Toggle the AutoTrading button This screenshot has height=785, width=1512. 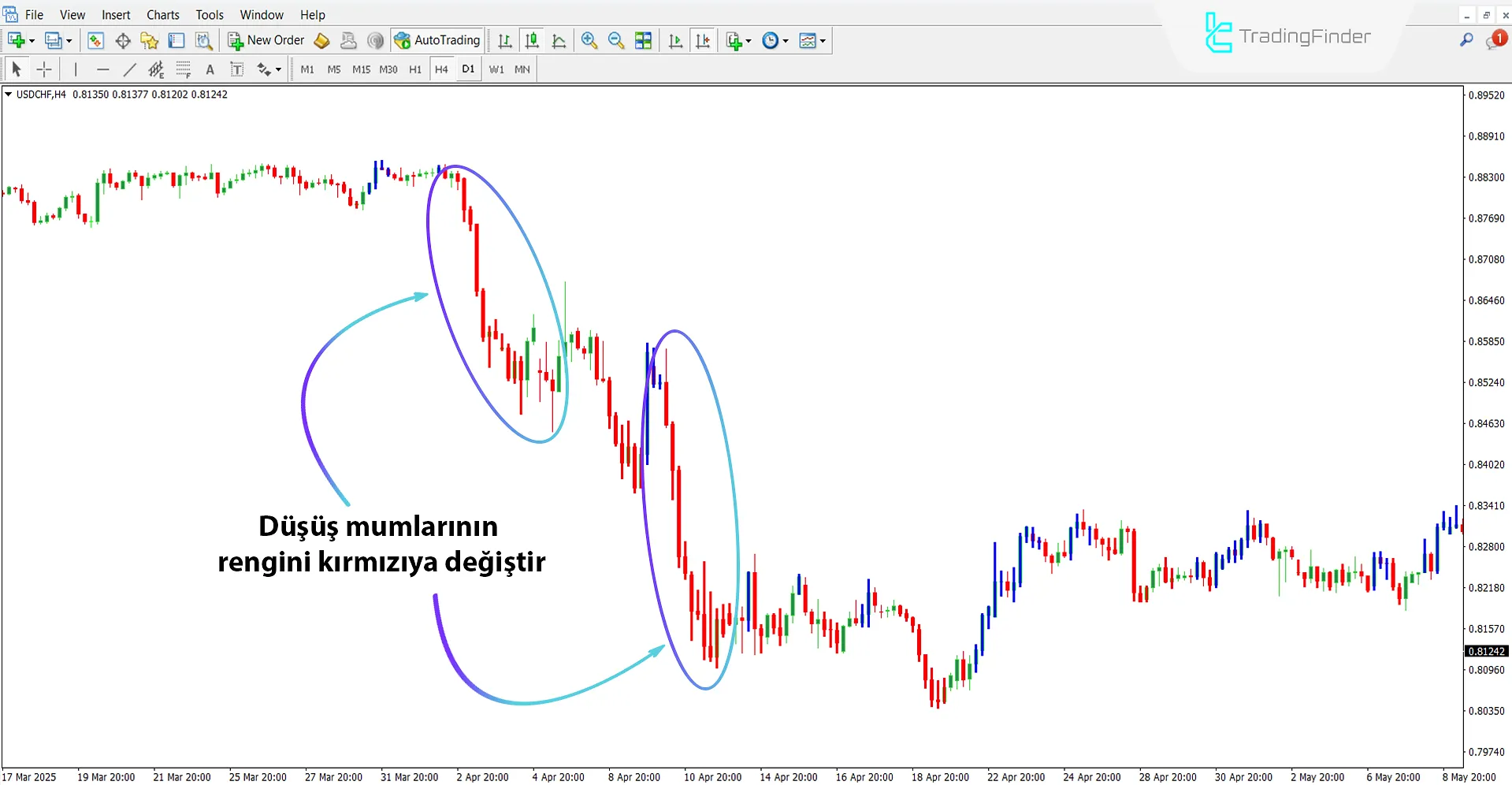pos(437,40)
